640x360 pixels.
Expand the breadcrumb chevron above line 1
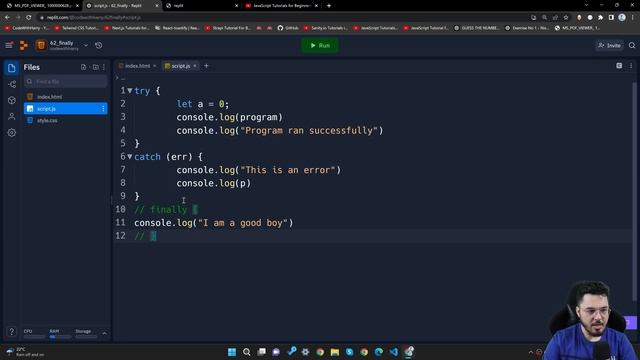pos(117,78)
